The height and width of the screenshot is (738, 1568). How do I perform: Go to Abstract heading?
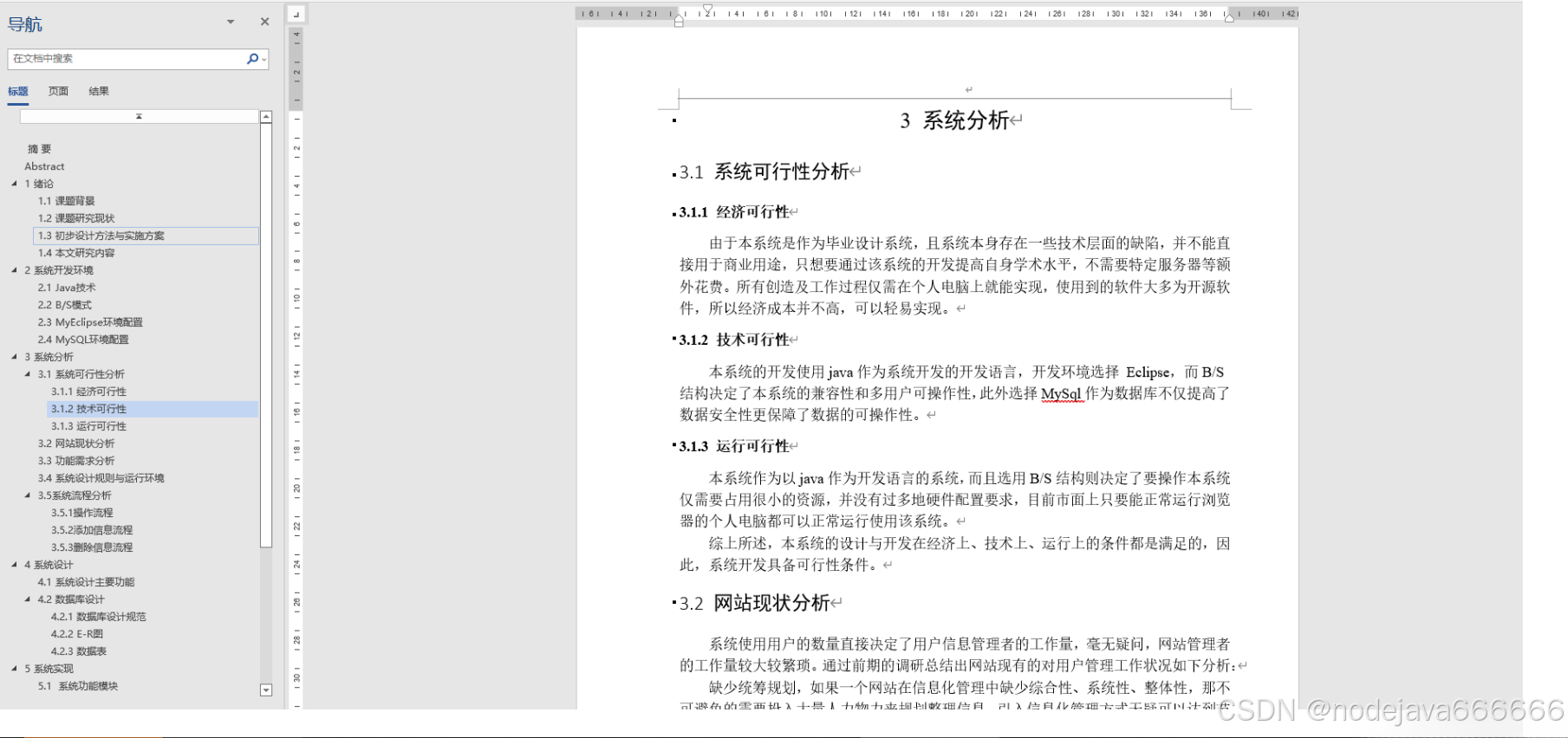tap(44, 166)
